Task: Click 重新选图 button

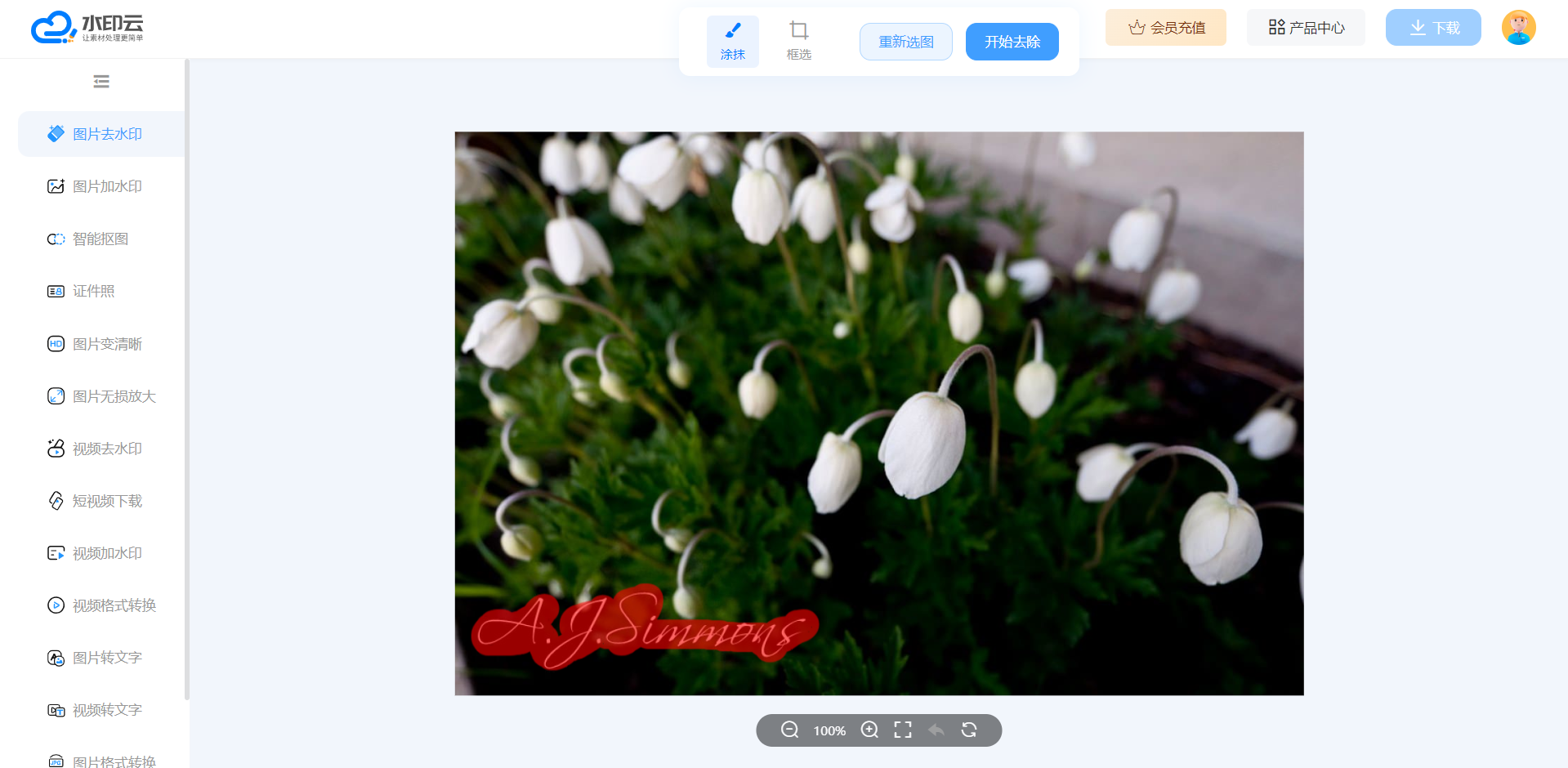Action: pyautogui.click(x=905, y=42)
